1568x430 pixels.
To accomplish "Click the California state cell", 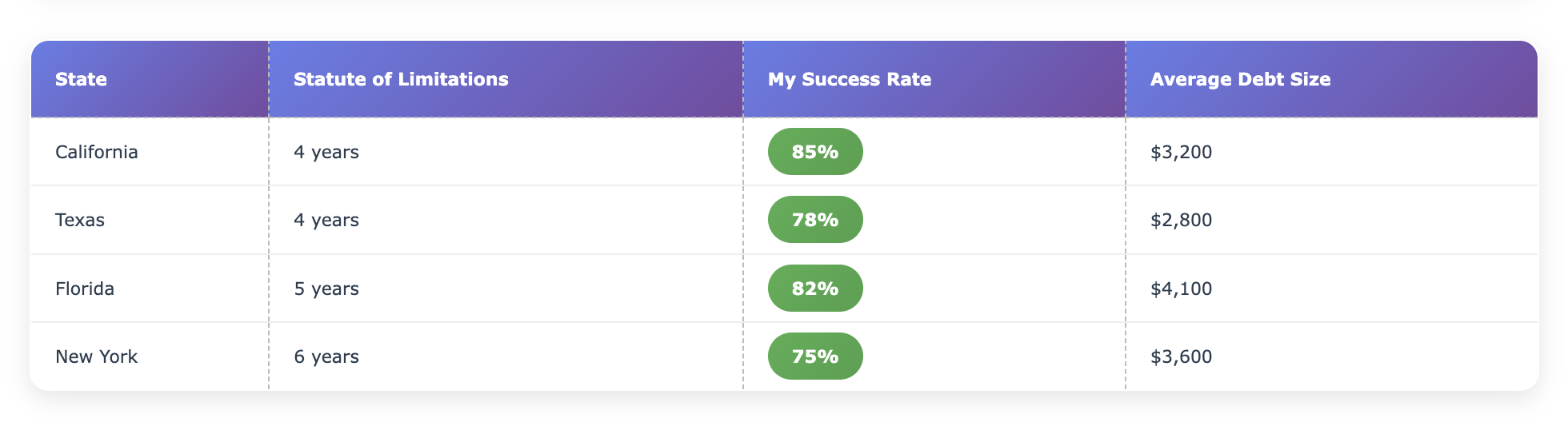I will [x=150, y=152].
